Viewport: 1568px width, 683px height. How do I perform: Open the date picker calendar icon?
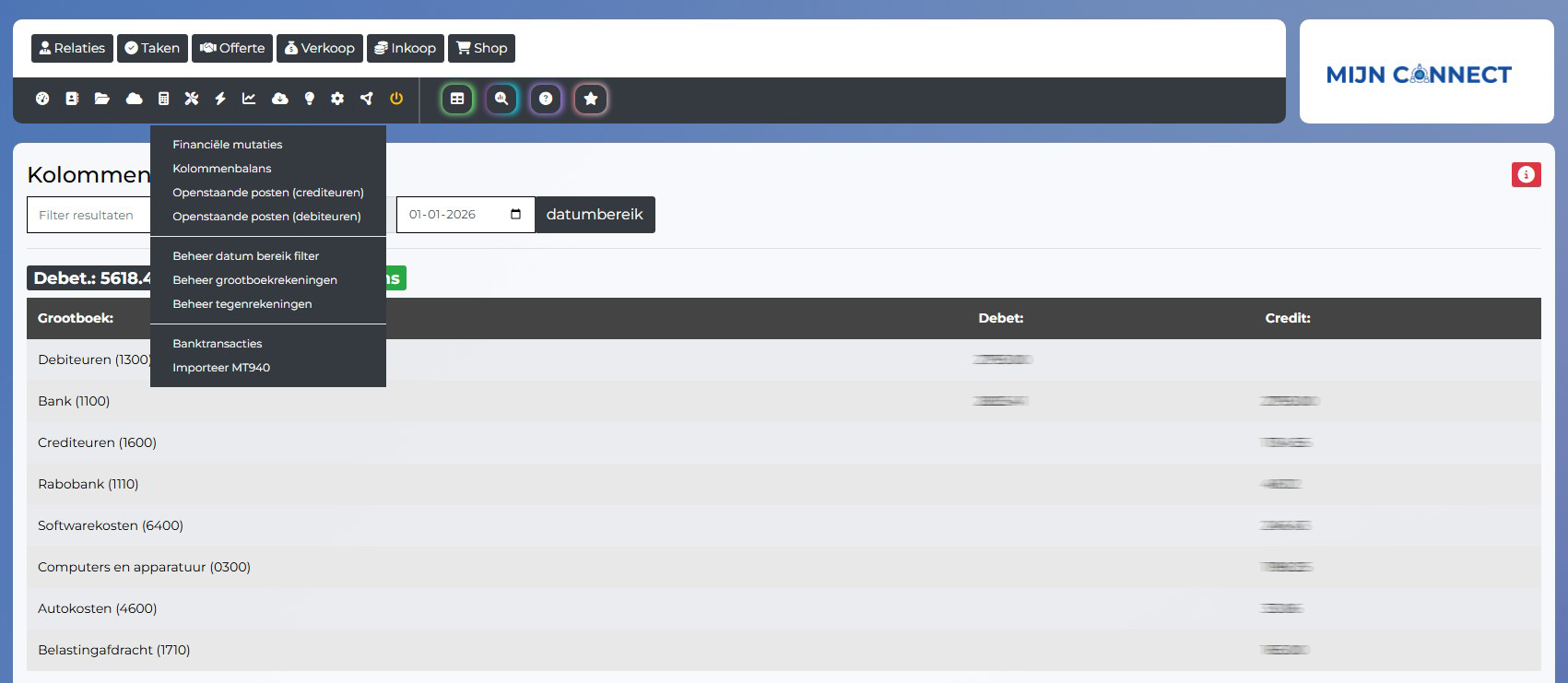click(x=515, y=215)
